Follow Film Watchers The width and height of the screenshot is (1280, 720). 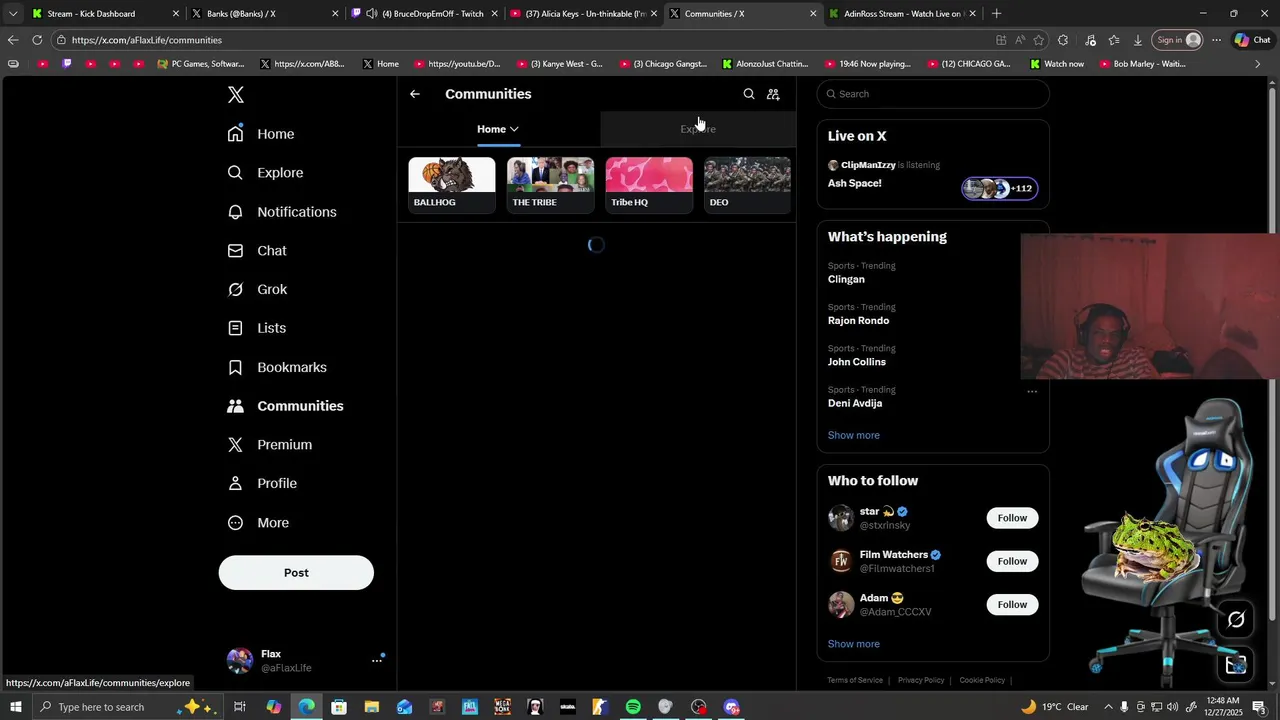tap(1012, 561)
